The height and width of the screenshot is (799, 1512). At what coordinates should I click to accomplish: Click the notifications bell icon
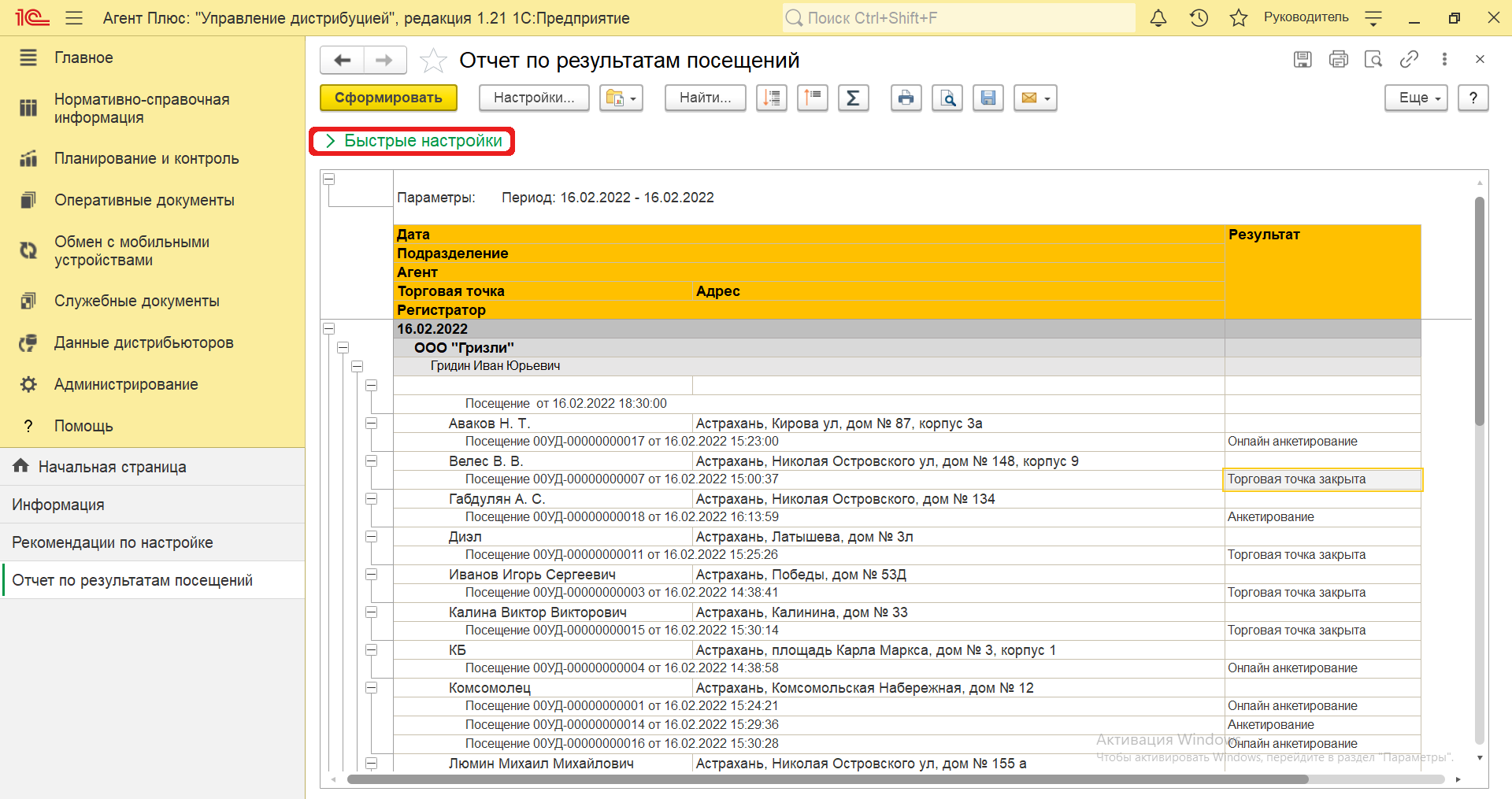point(1158,18)
